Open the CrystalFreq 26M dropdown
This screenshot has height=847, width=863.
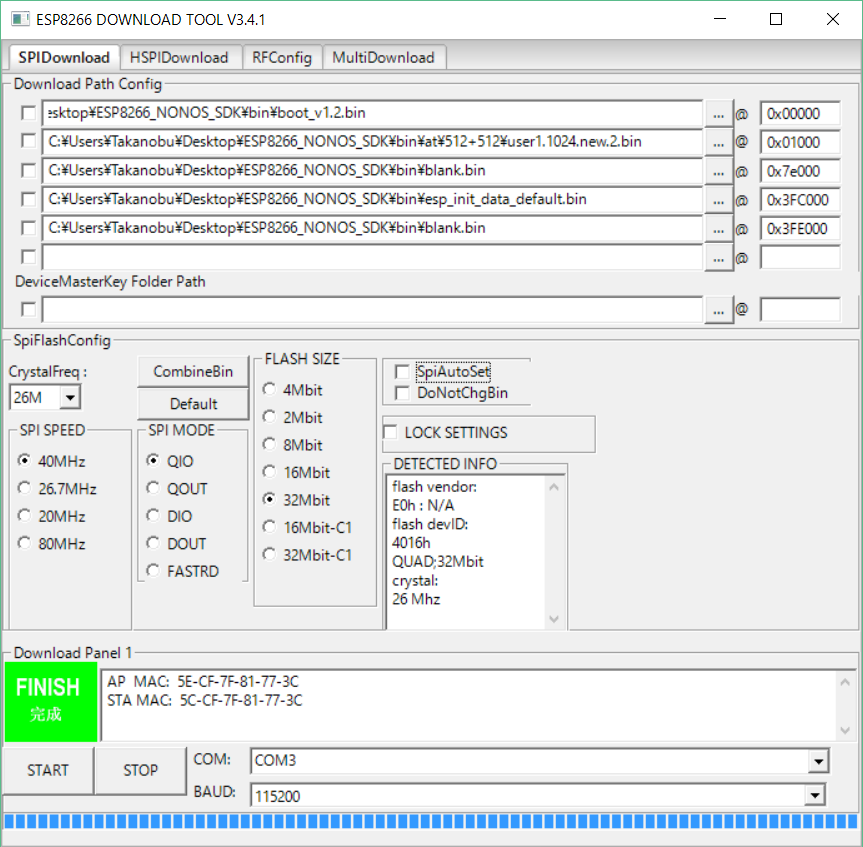(70, 397)
